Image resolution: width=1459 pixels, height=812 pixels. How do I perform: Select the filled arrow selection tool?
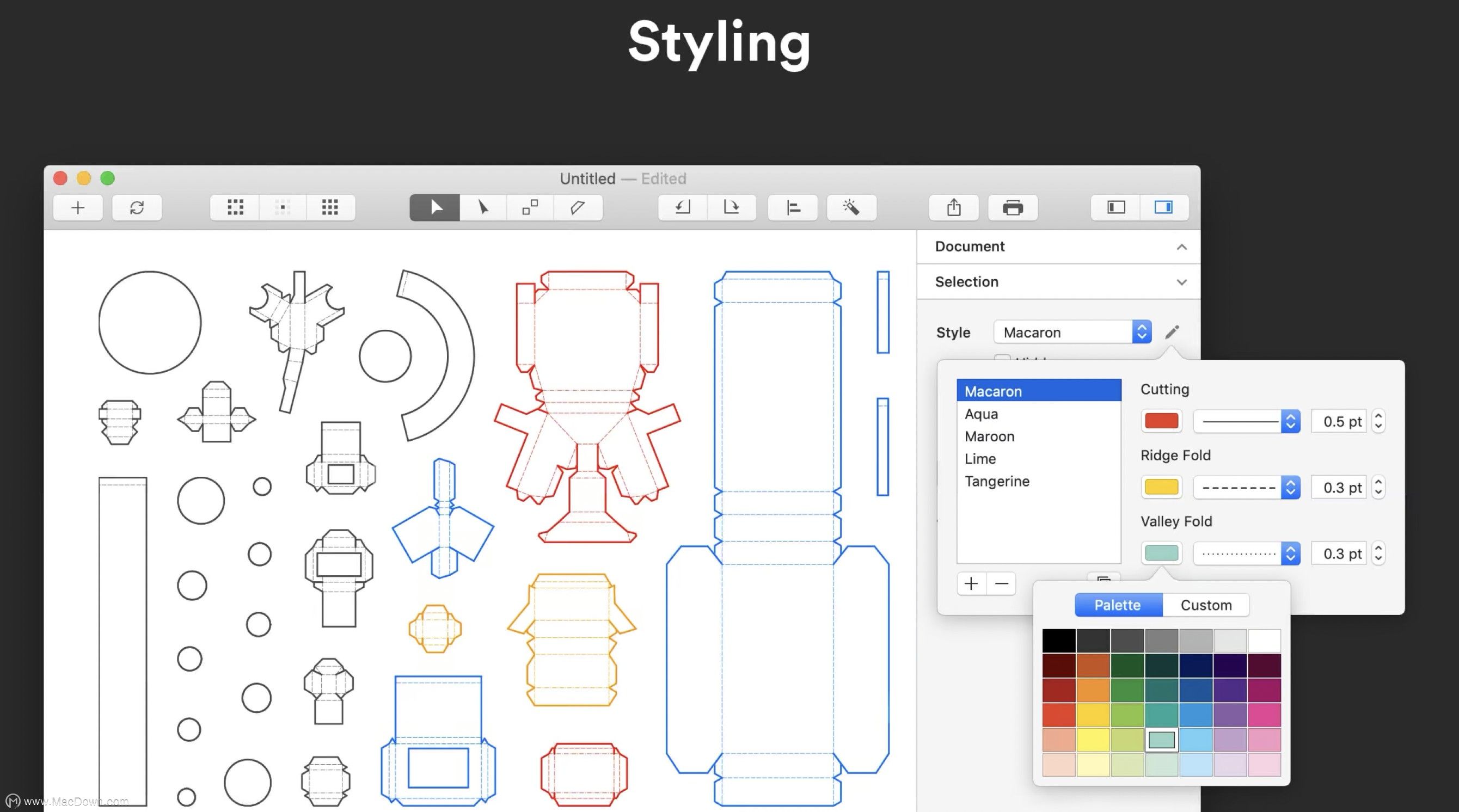435,208
